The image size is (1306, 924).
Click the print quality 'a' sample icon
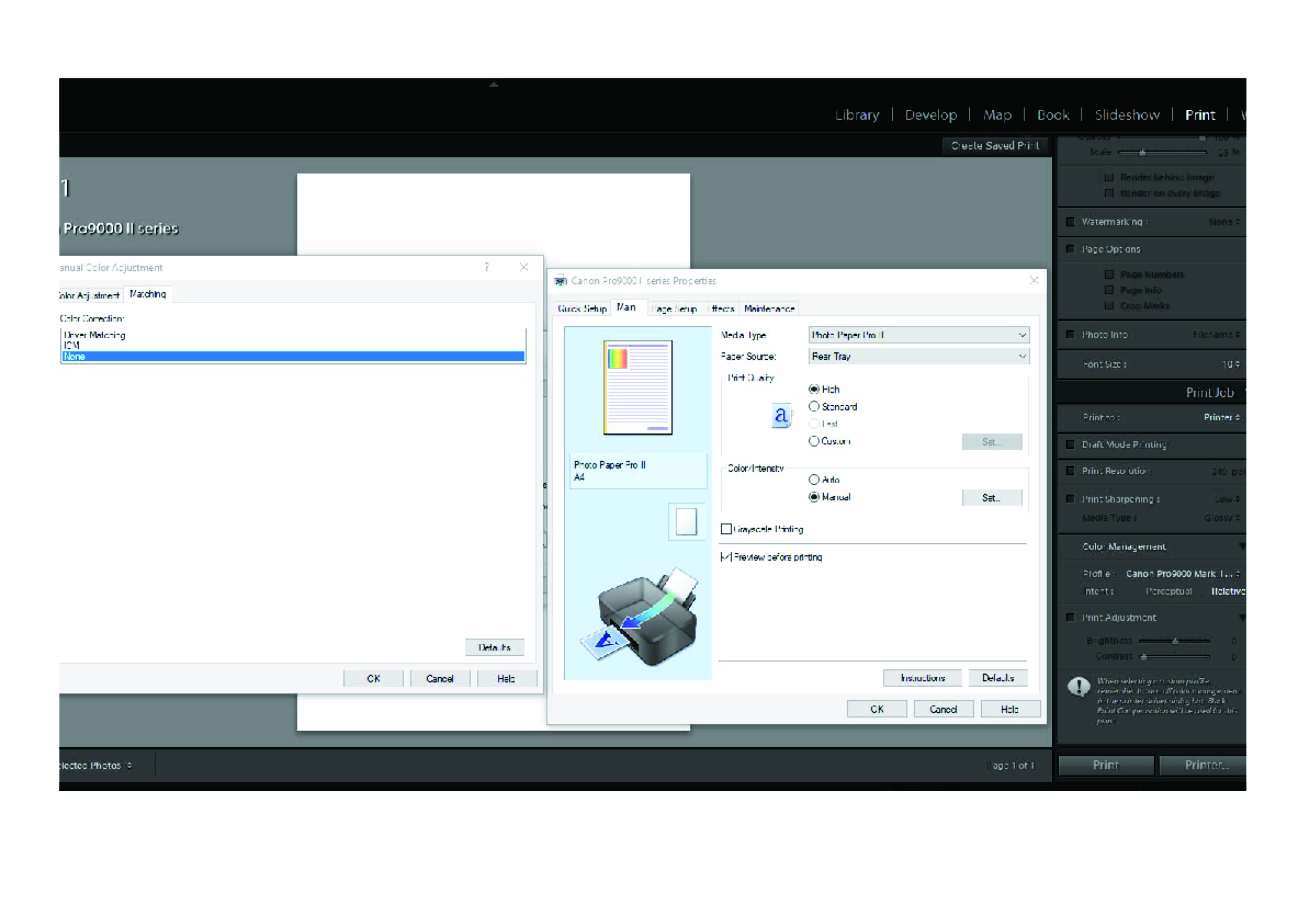click(x=781, y=416)
